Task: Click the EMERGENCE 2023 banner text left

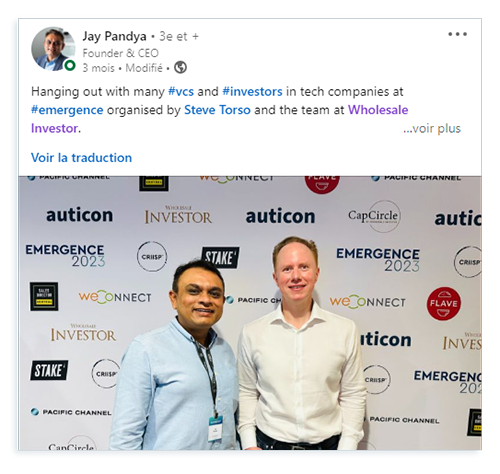Action: [65, 255]
